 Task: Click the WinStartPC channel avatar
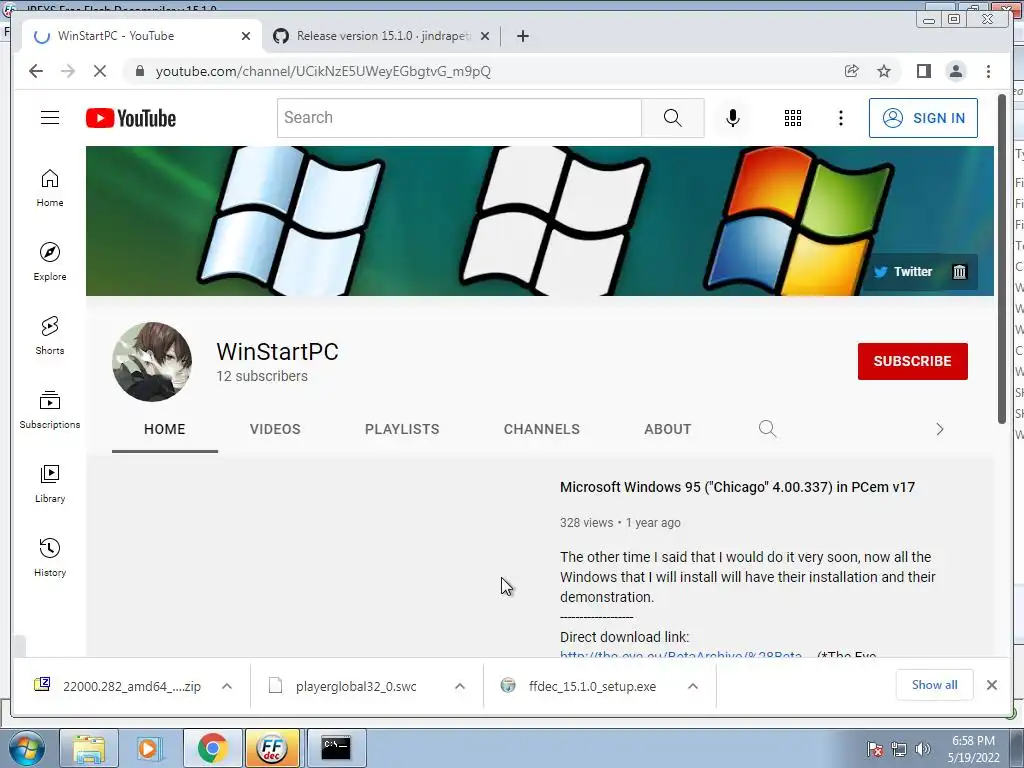tap(152, 361)
